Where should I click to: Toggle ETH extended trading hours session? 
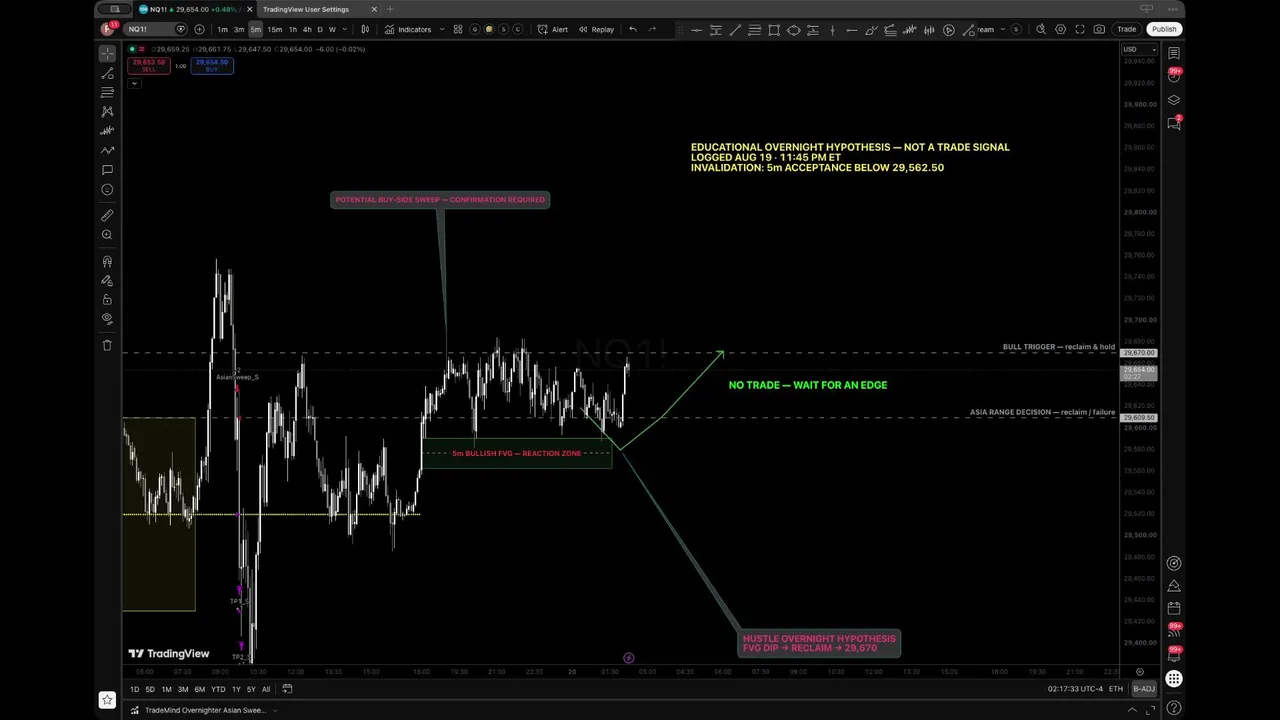[x=1116, y=689]
